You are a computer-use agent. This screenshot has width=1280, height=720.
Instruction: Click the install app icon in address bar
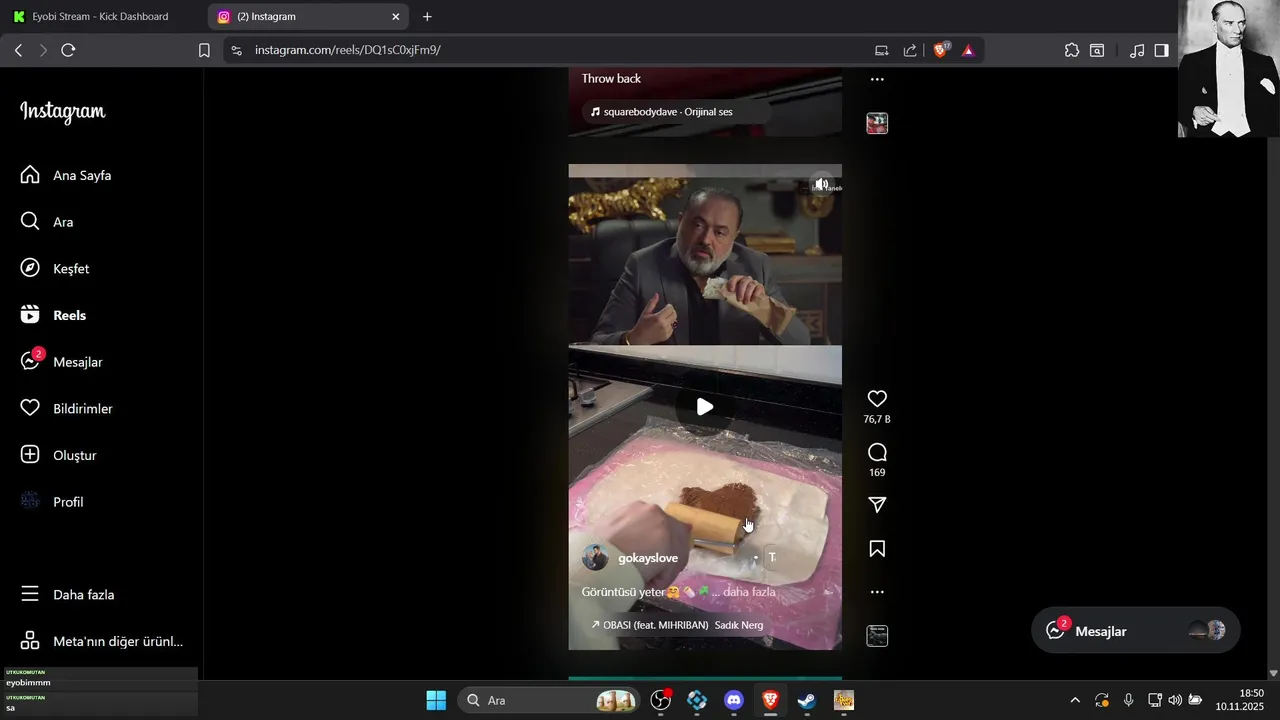tap(881, 50)
